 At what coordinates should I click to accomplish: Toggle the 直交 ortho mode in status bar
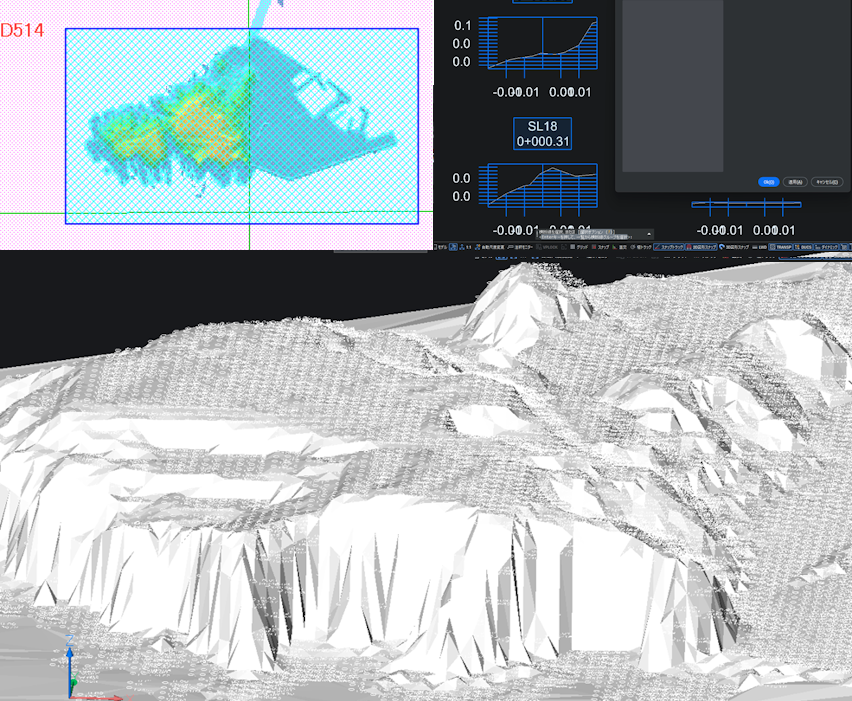click(x=620, y=247)
